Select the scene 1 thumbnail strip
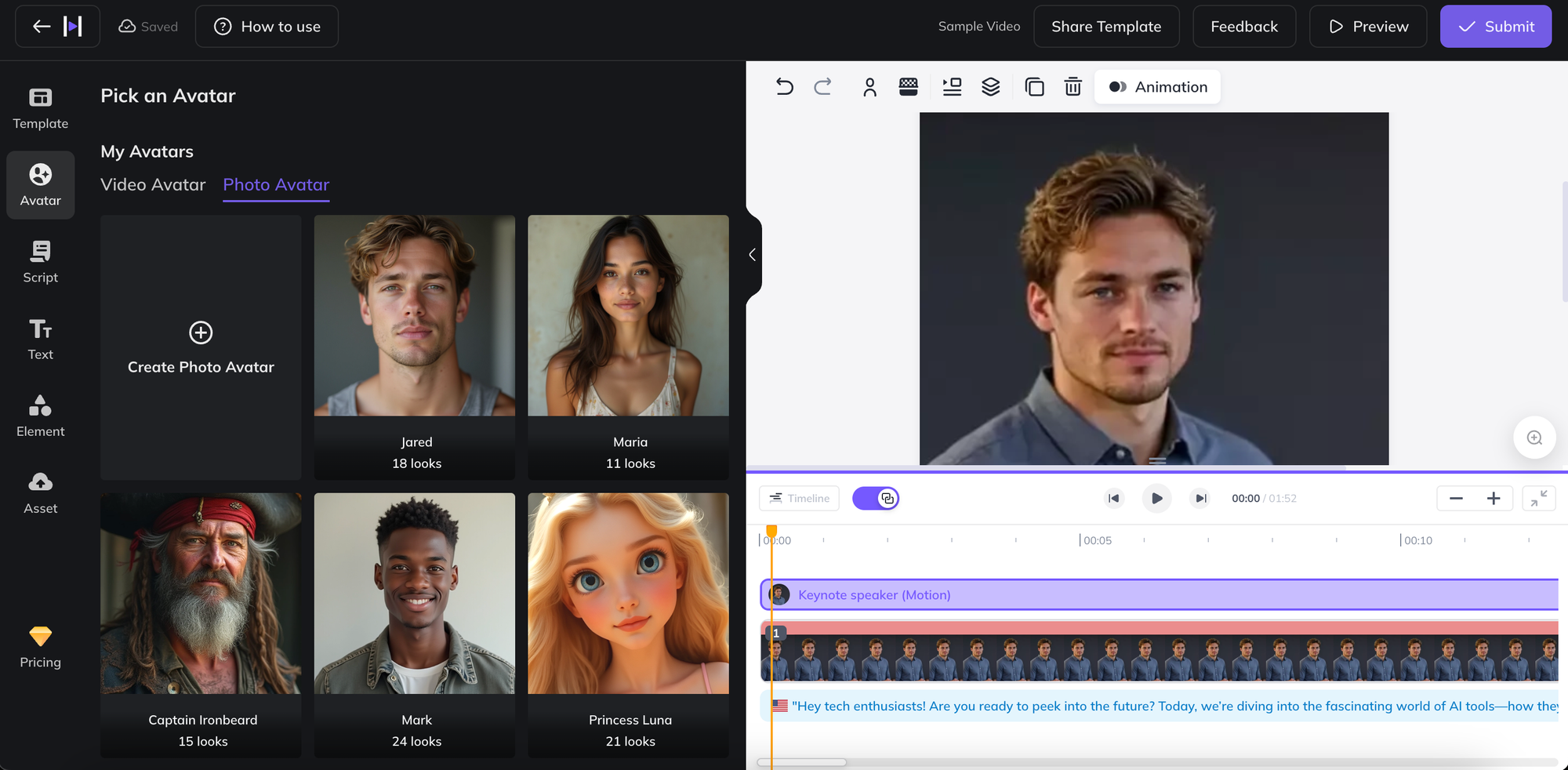This screenshot has height=770, width=1568. pyautogui.click(x=1160, y=651)
